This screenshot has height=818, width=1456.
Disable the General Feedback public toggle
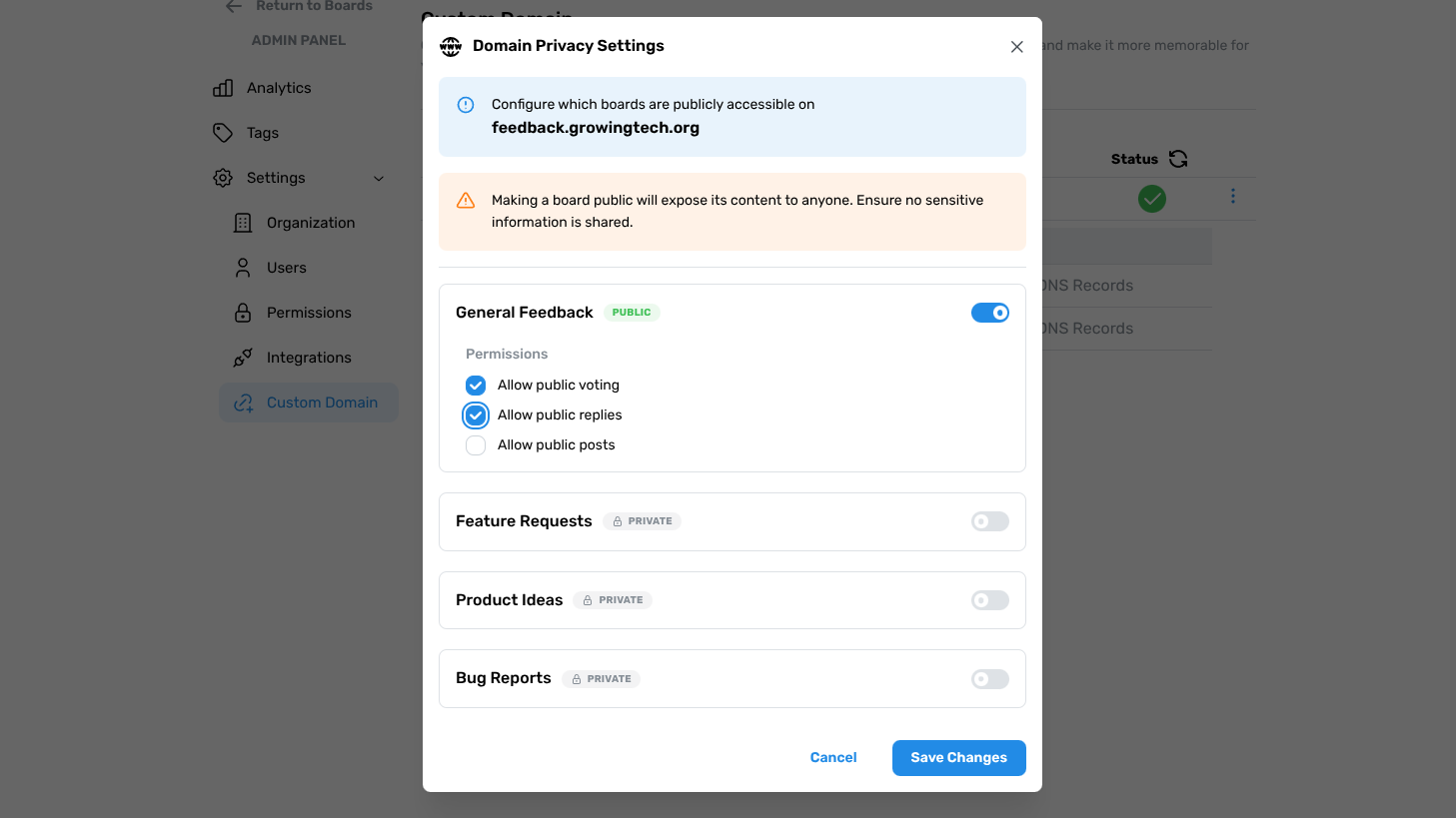(x=989, y=313)
